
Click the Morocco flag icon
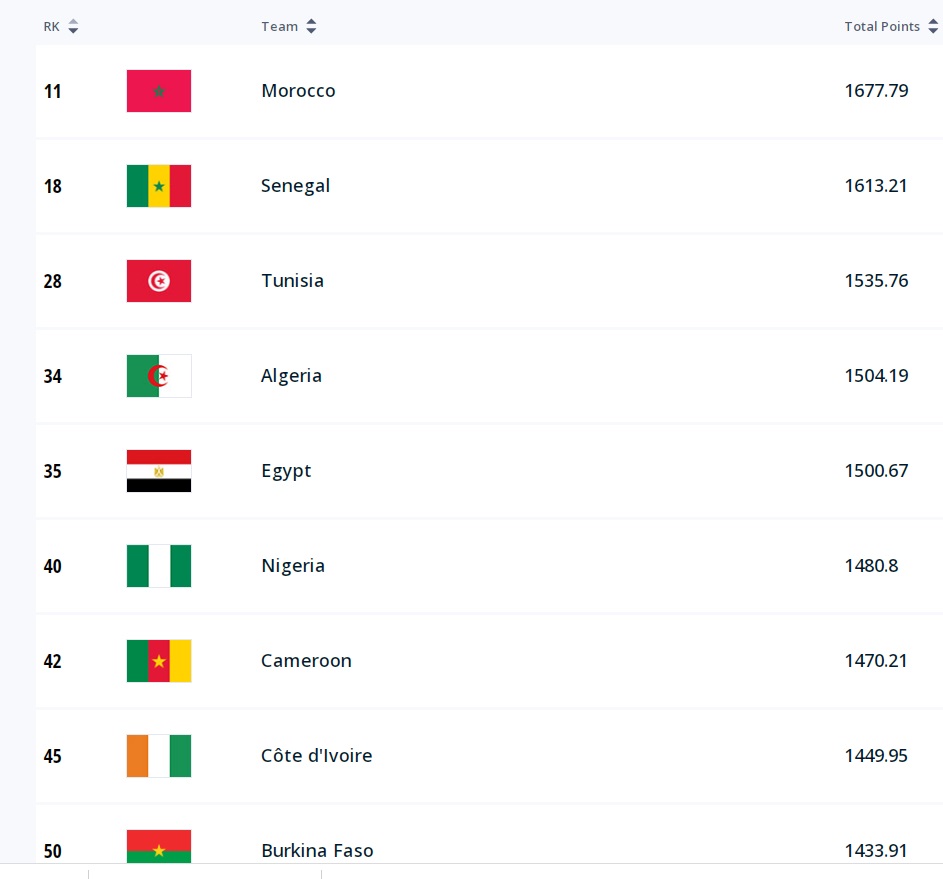[159, 91]
